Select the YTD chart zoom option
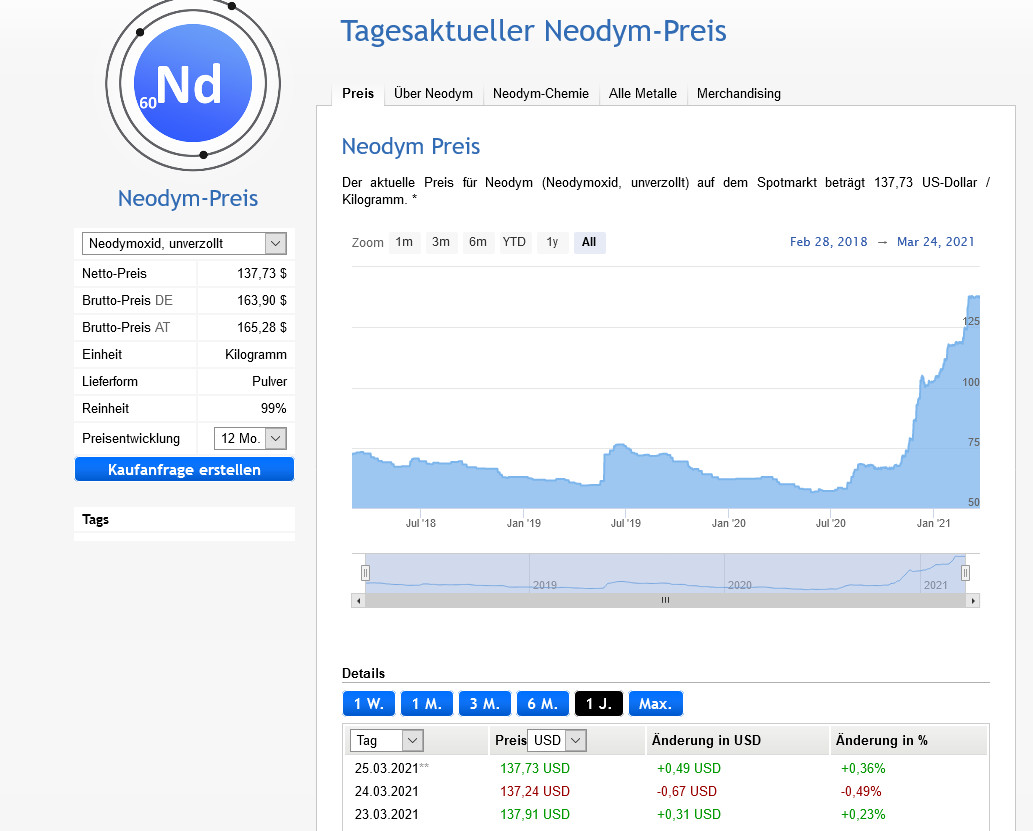 (x=514, y=242)
